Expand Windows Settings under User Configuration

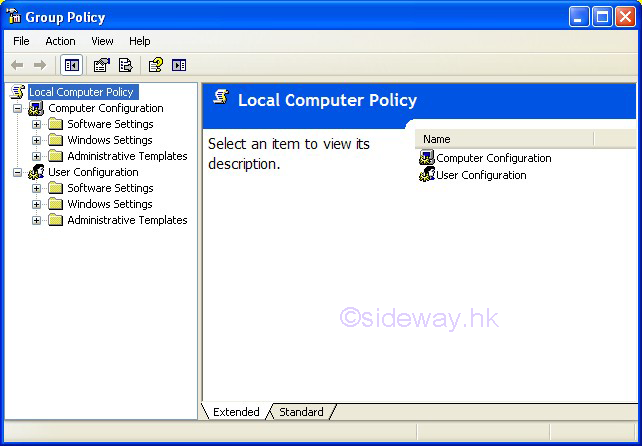pos(37,204)
